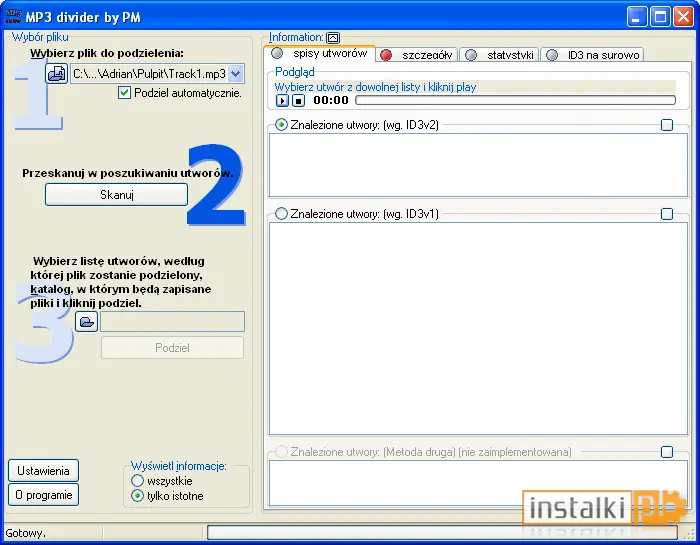Toggle the Podziel automatycznie checkbox
This screenshot has height=545, width=700.
pyautogui.click(x=124, y=93)
